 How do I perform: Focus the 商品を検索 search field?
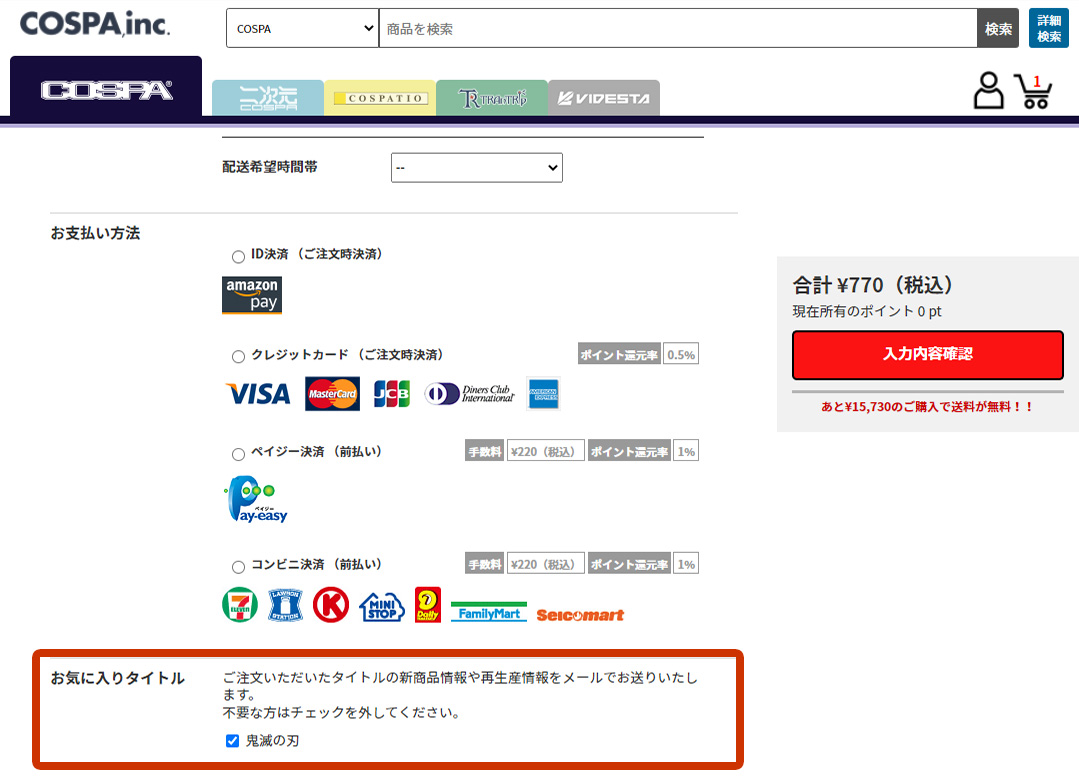(677, 29)
